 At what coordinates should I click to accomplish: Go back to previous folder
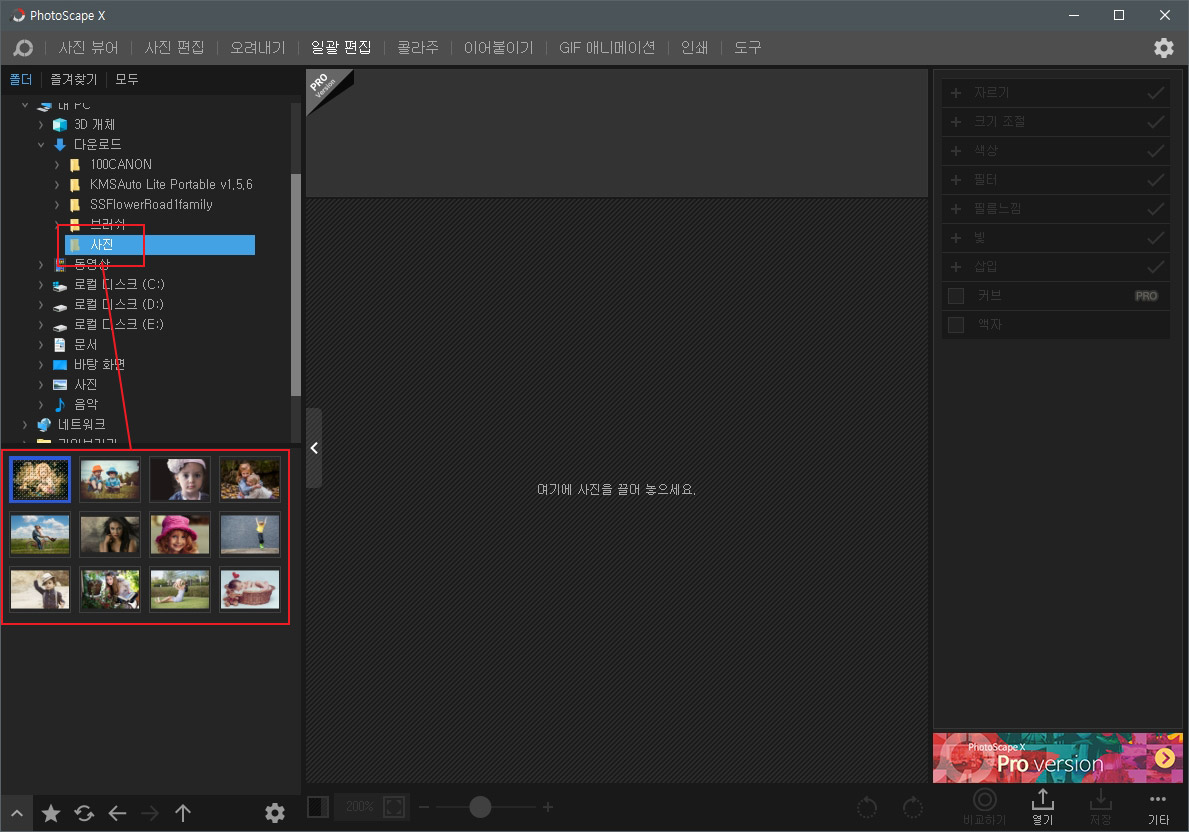coord(118,813)
